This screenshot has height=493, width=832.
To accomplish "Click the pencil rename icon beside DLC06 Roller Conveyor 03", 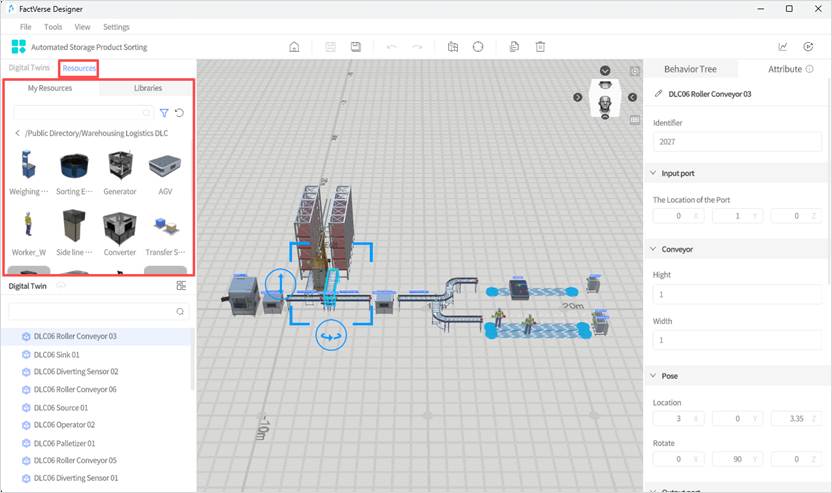I will point(658,94).
